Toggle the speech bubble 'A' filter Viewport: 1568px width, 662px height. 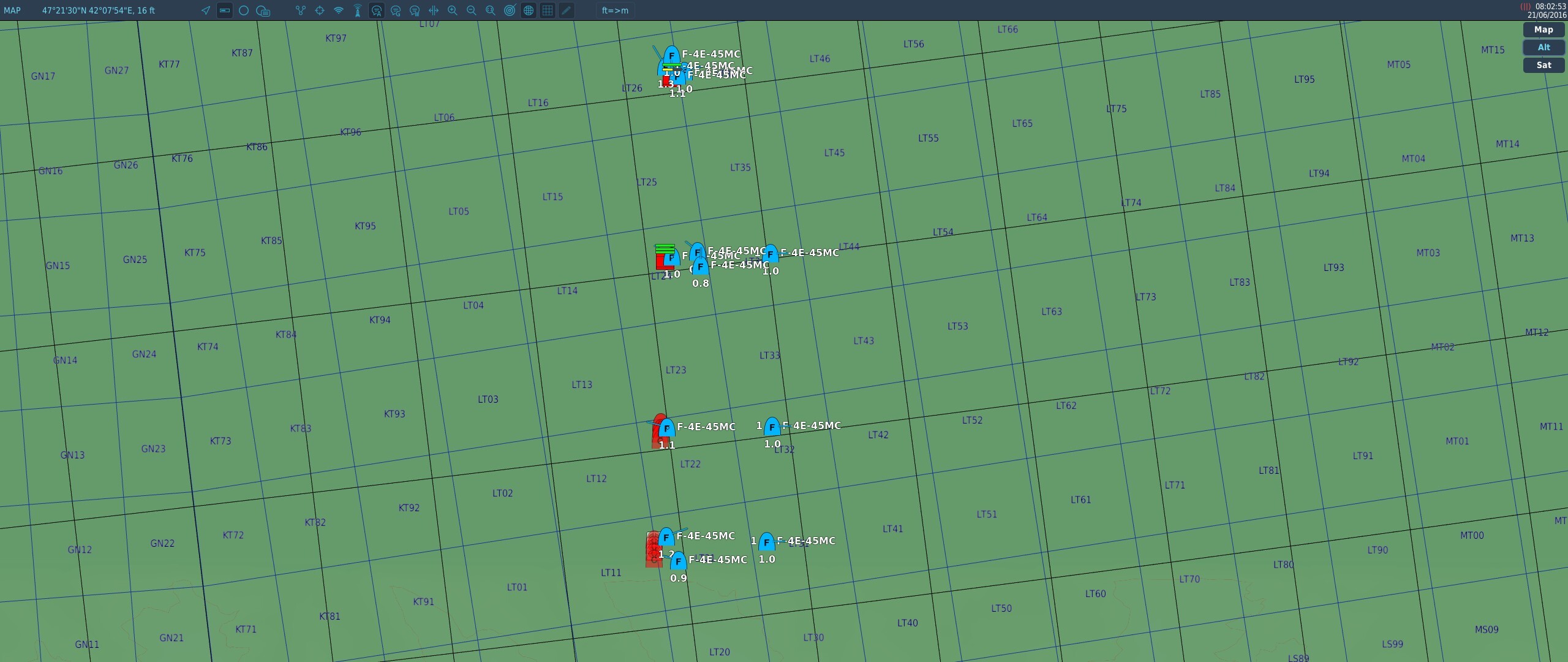377,10
